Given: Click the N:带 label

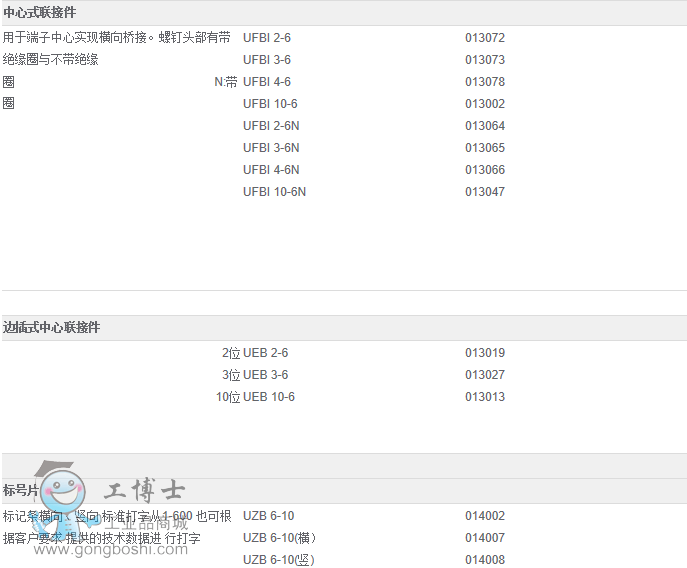Looking at the screenshot, I should click(x=226, y=82).
